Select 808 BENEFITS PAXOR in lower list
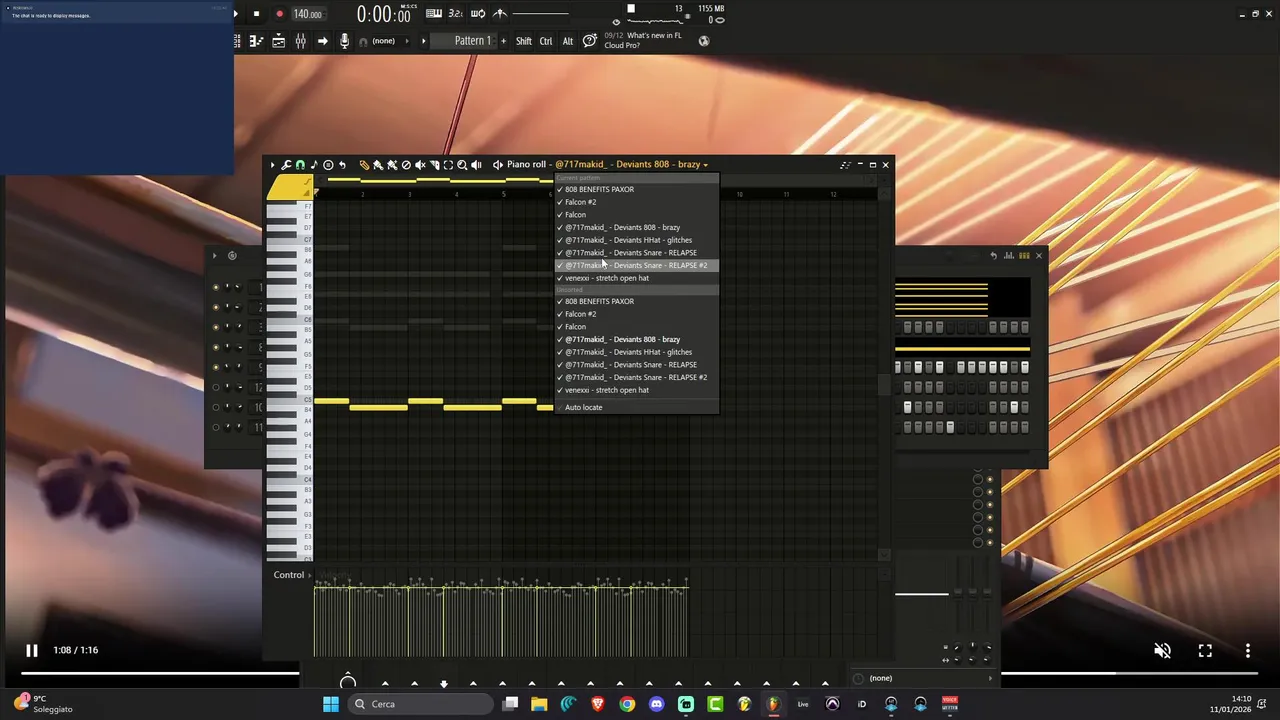1280x720 pixels. 636,301
